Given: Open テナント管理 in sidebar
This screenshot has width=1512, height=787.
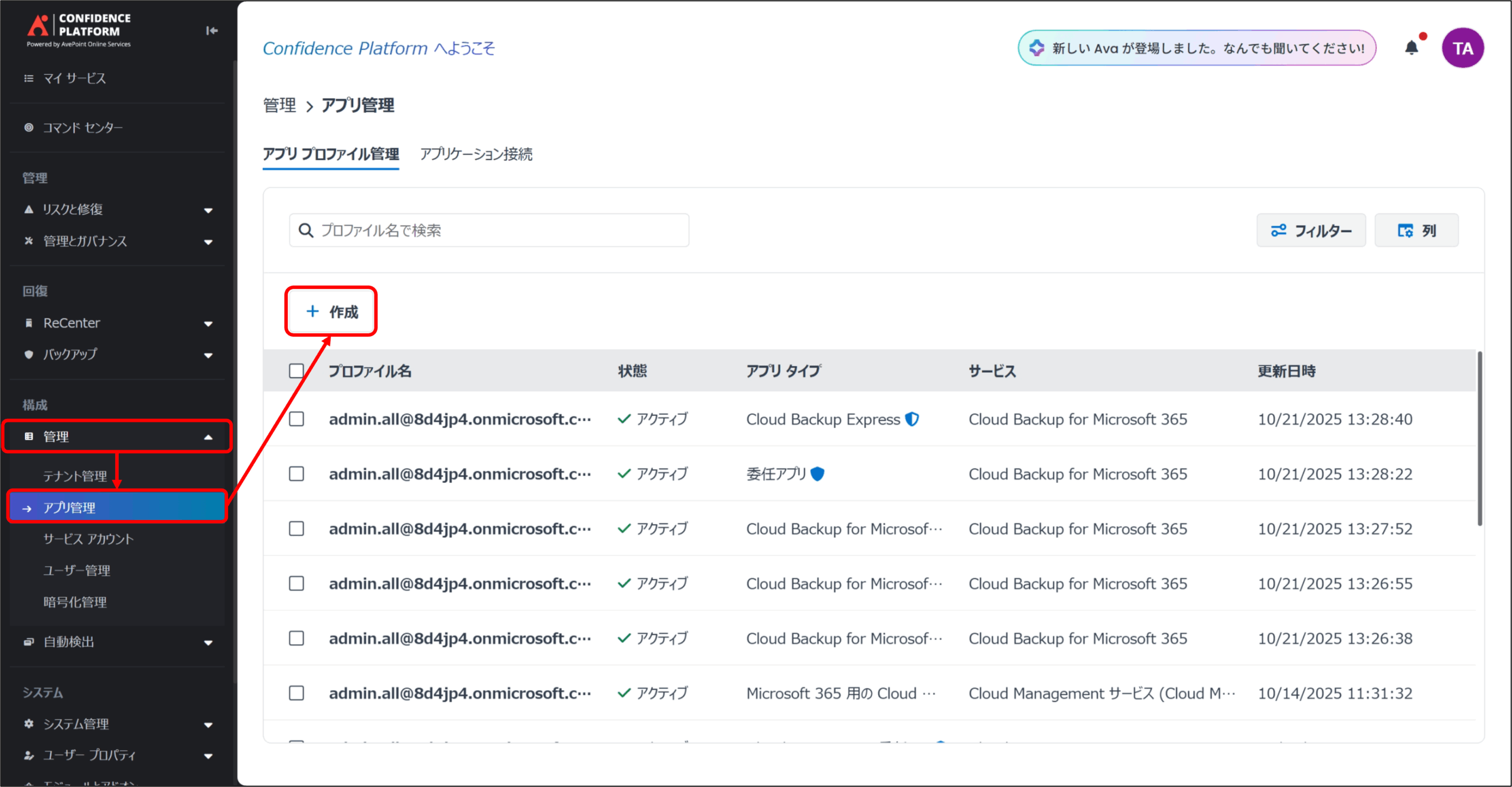Looking at the screenshot, I should pyautogui.click(x=75, y=476).
